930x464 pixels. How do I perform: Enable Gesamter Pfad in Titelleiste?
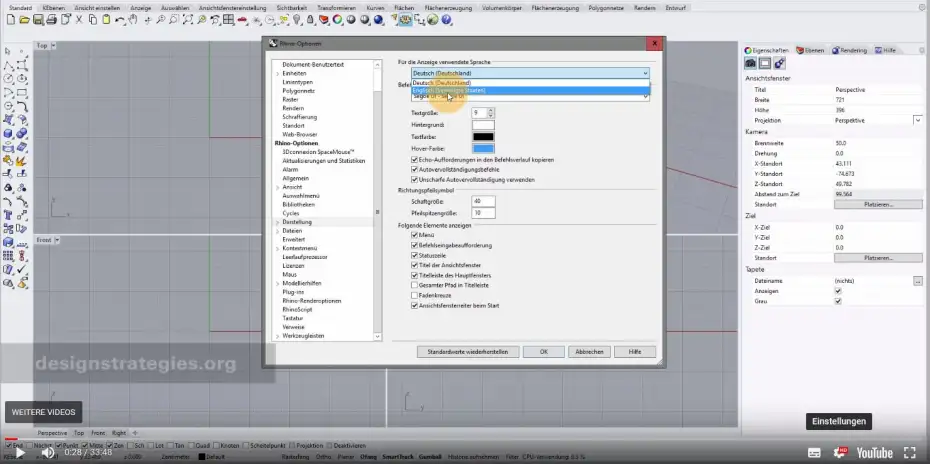pyautogui.click(x=414, y=285)
